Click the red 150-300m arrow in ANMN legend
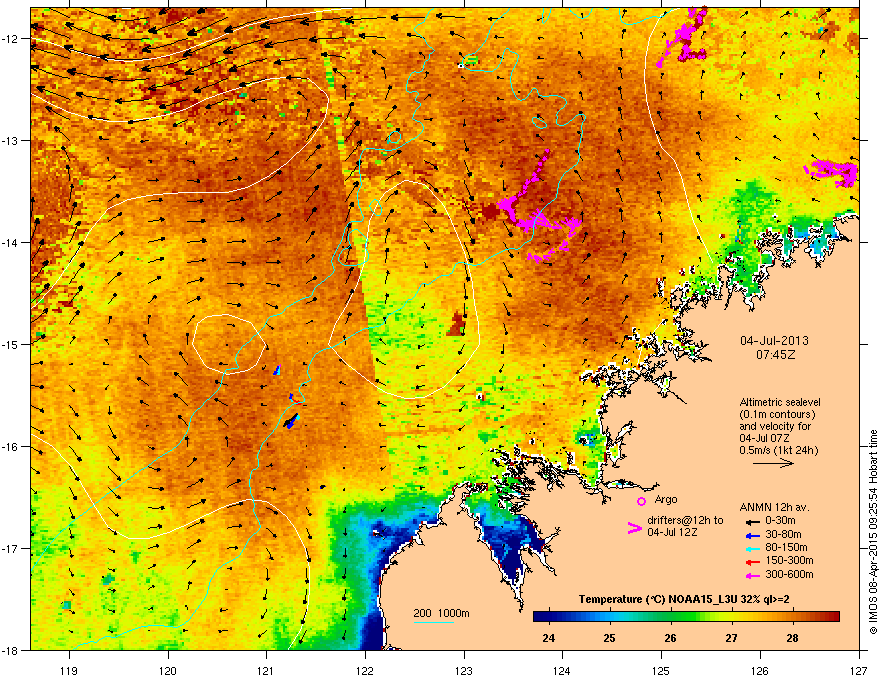Screen dimensions: 880x680 pos(752,561)
